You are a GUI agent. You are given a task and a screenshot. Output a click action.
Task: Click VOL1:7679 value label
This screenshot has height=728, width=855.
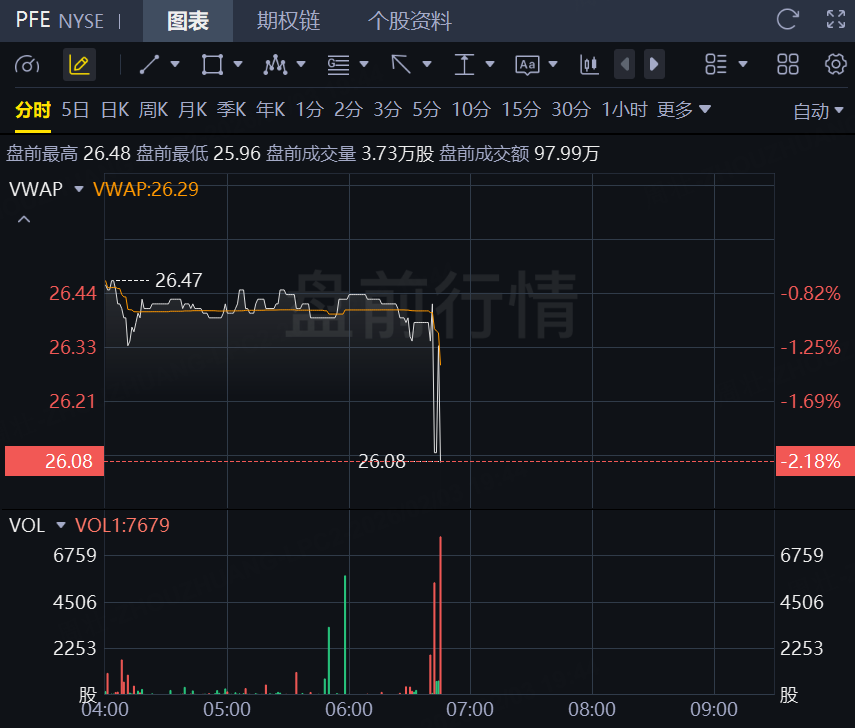click(122, 525)
